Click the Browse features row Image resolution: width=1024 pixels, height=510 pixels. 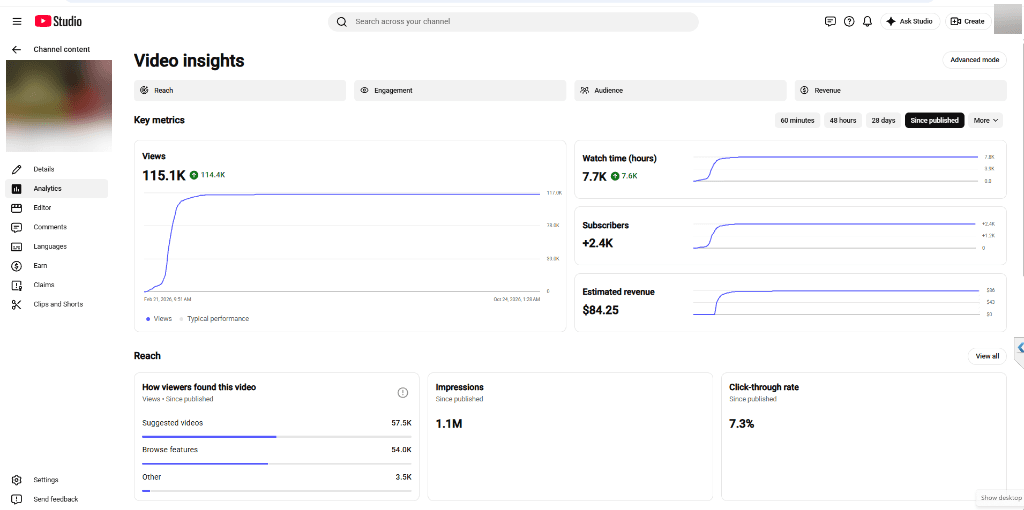(x=277, y=456)
